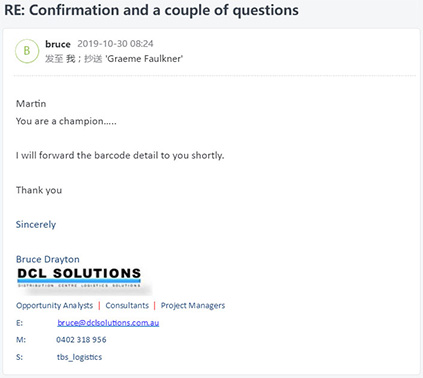423x378 pixels.
Task: Click the Skype ID tbs_logistics
Action: 79,357
